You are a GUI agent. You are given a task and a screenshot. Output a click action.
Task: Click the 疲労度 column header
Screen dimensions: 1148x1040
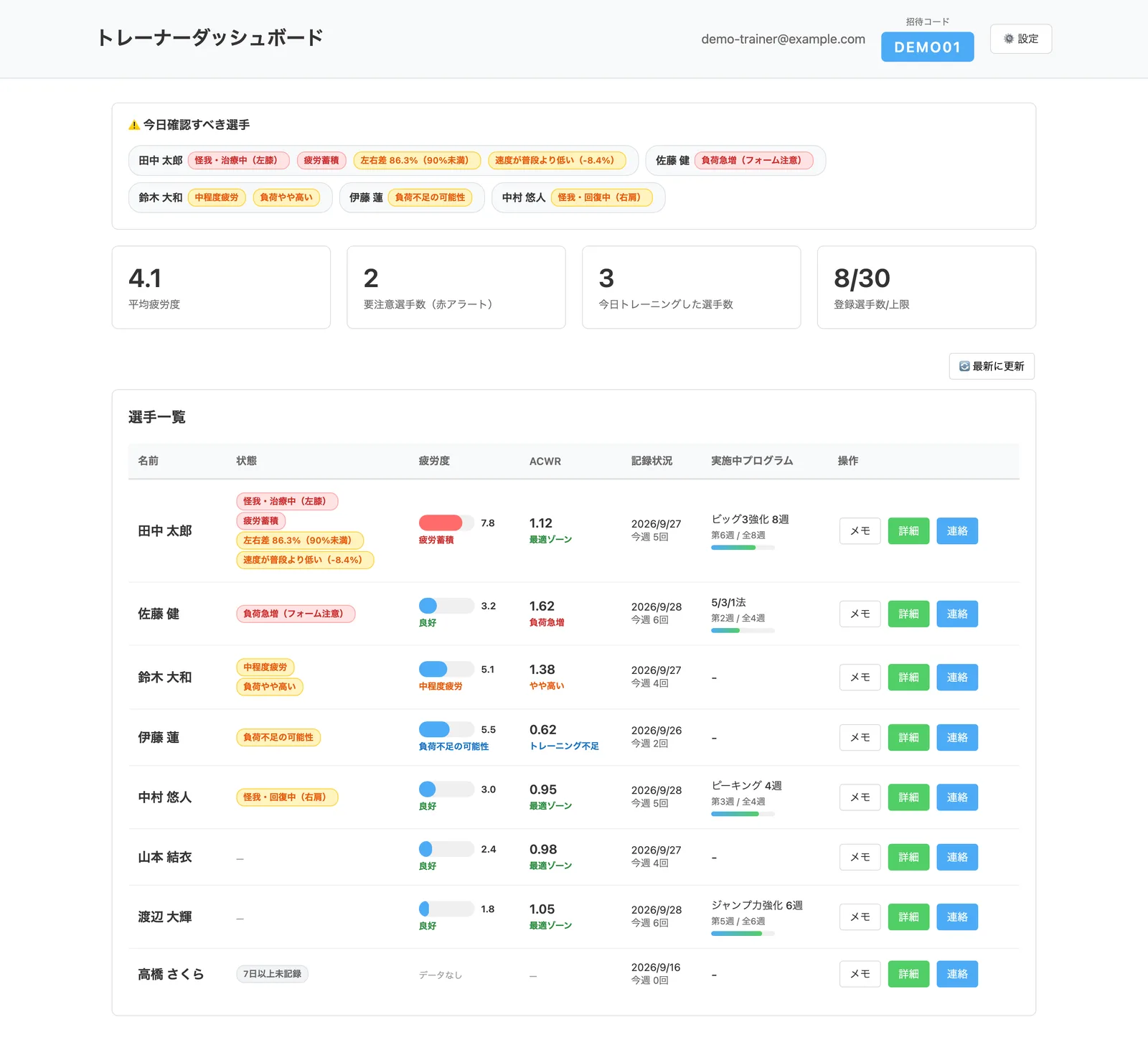pyautogui.click(x=434, y=461)
